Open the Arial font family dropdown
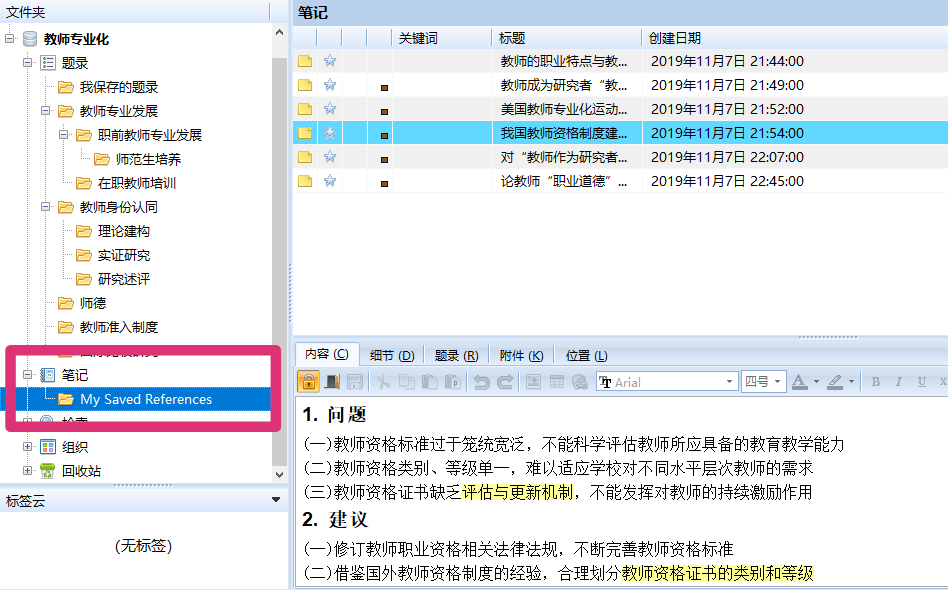Image resolution: width=948 pixels, height=590 pixels. [x=731, y=381]
